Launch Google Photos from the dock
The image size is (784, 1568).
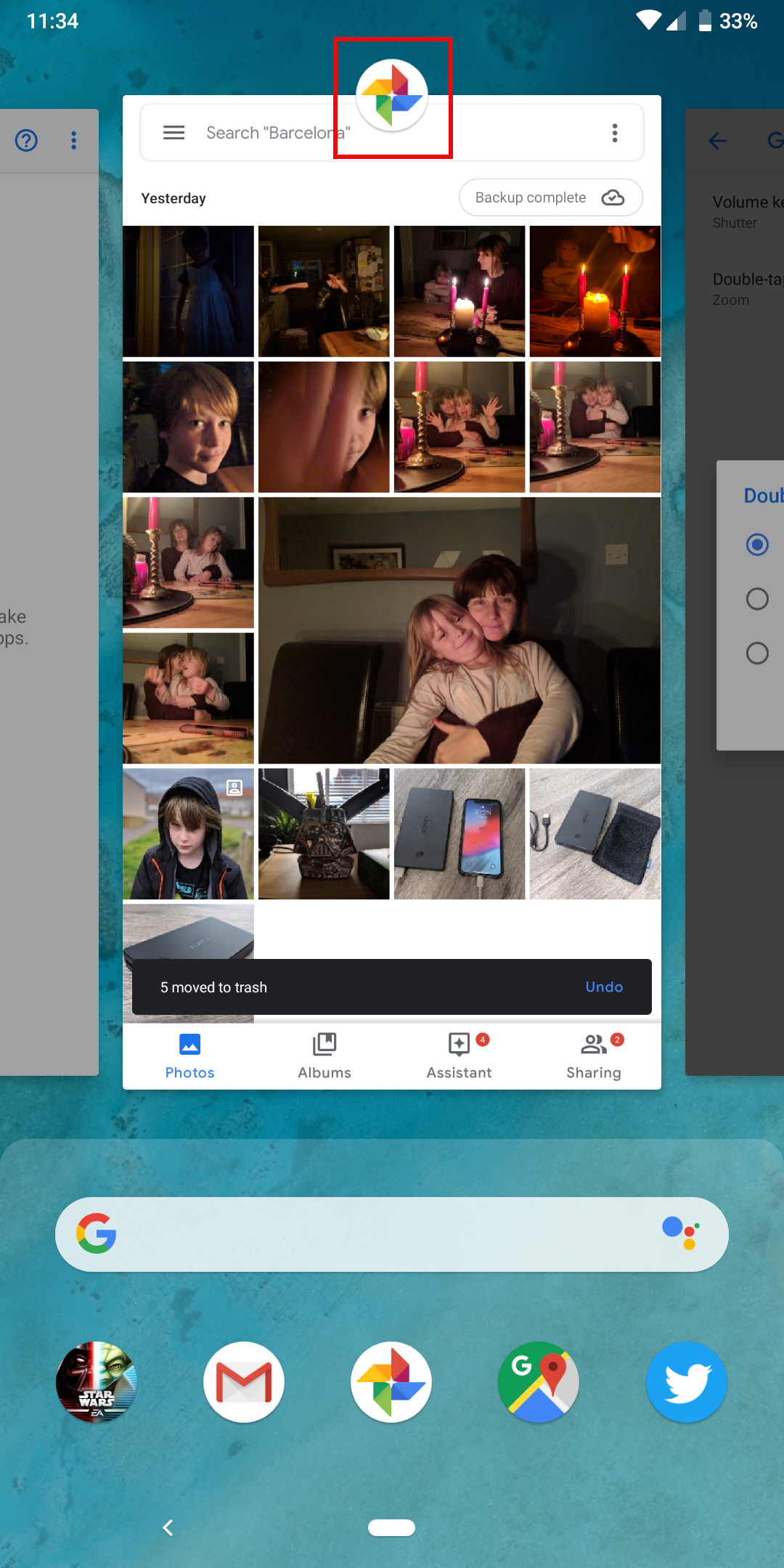391,1381
